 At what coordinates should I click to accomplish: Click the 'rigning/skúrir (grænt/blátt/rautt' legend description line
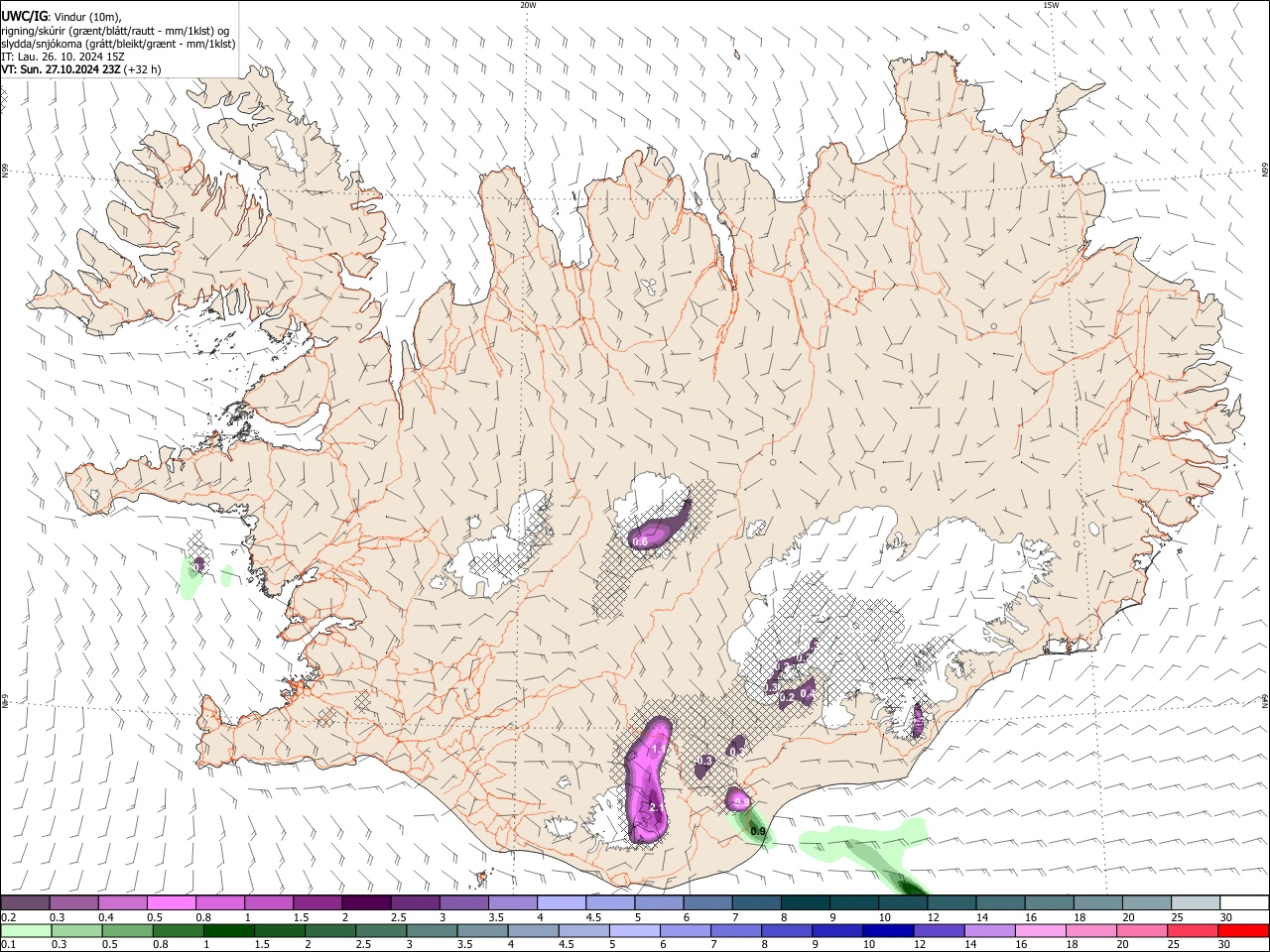point(115,30)
